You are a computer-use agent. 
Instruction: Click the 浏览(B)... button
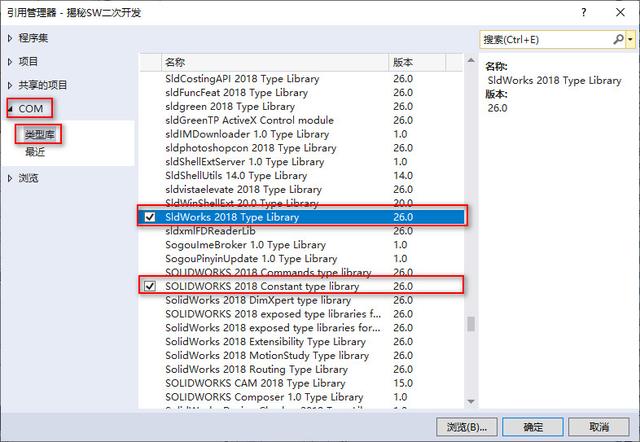(x=467, y=427)
